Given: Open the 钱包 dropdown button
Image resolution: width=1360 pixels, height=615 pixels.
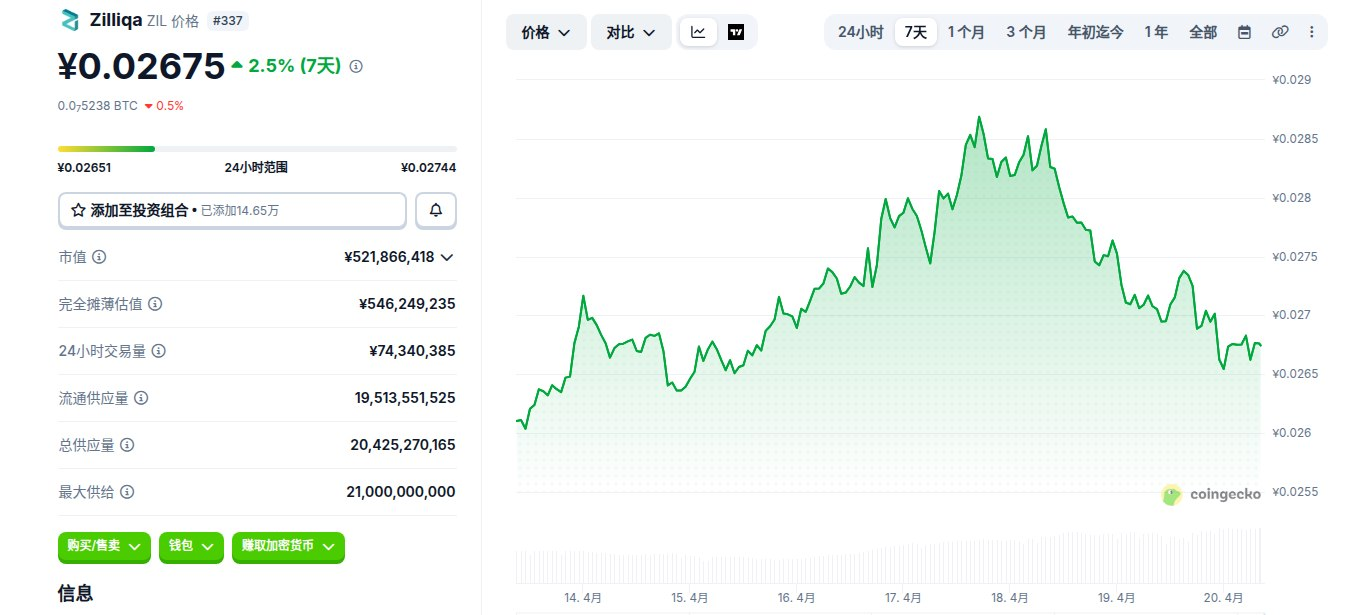Looking at the screenshot, I should point(191,546).
